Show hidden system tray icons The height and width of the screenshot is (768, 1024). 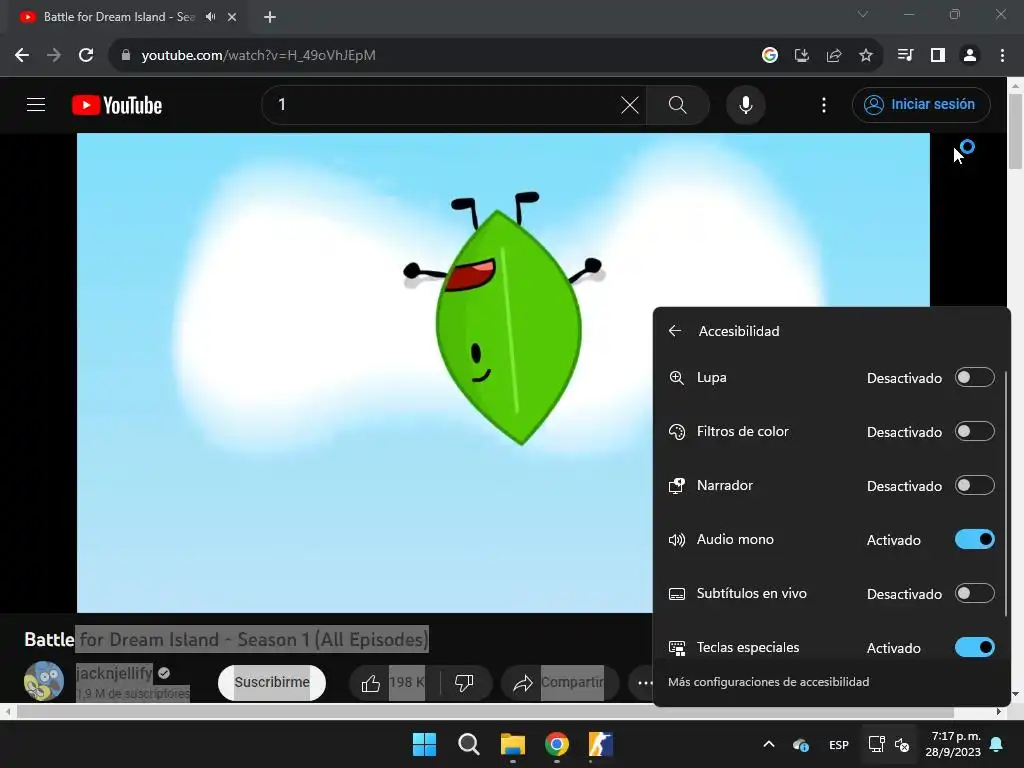coord(769,744)
